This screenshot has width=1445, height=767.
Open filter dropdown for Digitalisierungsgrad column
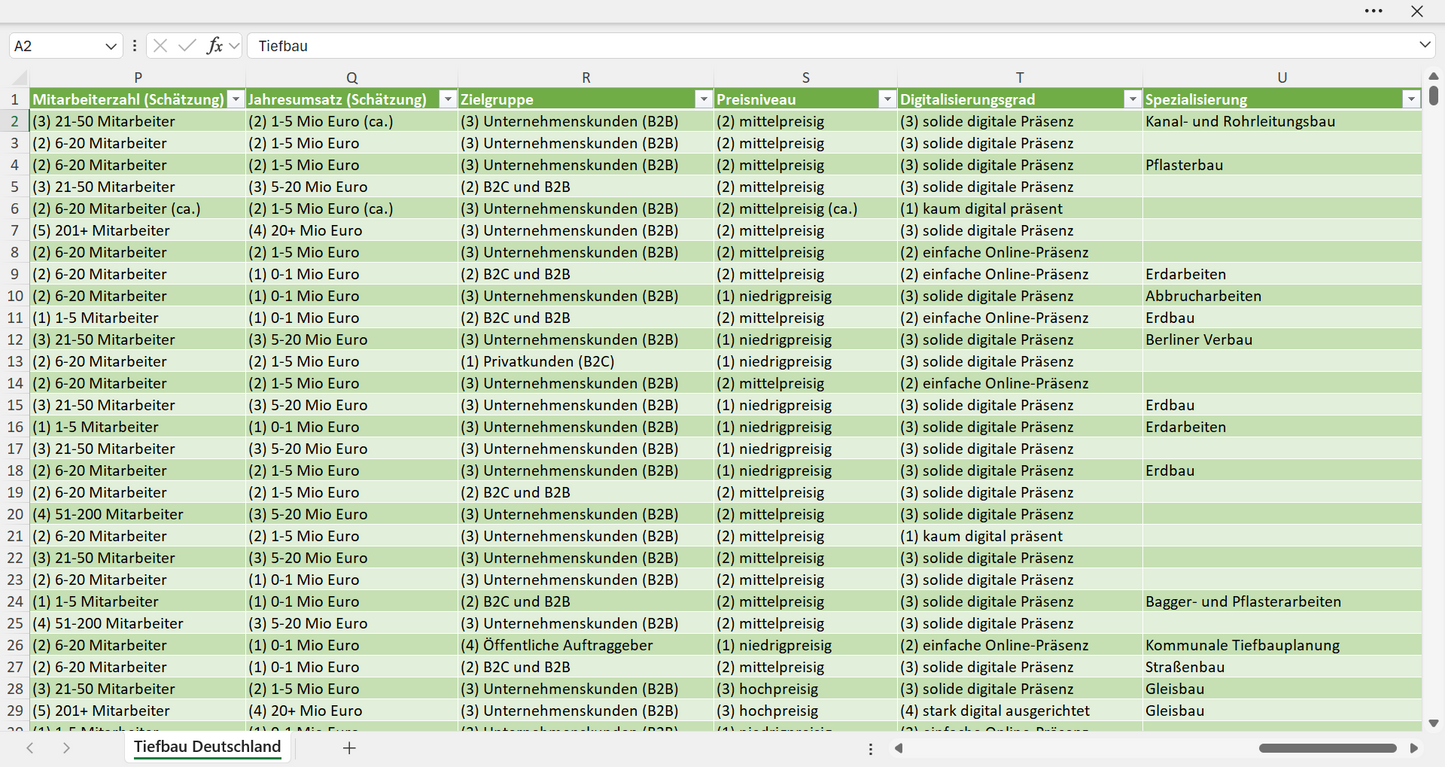pyautogui.click(x=1132, y=99)
